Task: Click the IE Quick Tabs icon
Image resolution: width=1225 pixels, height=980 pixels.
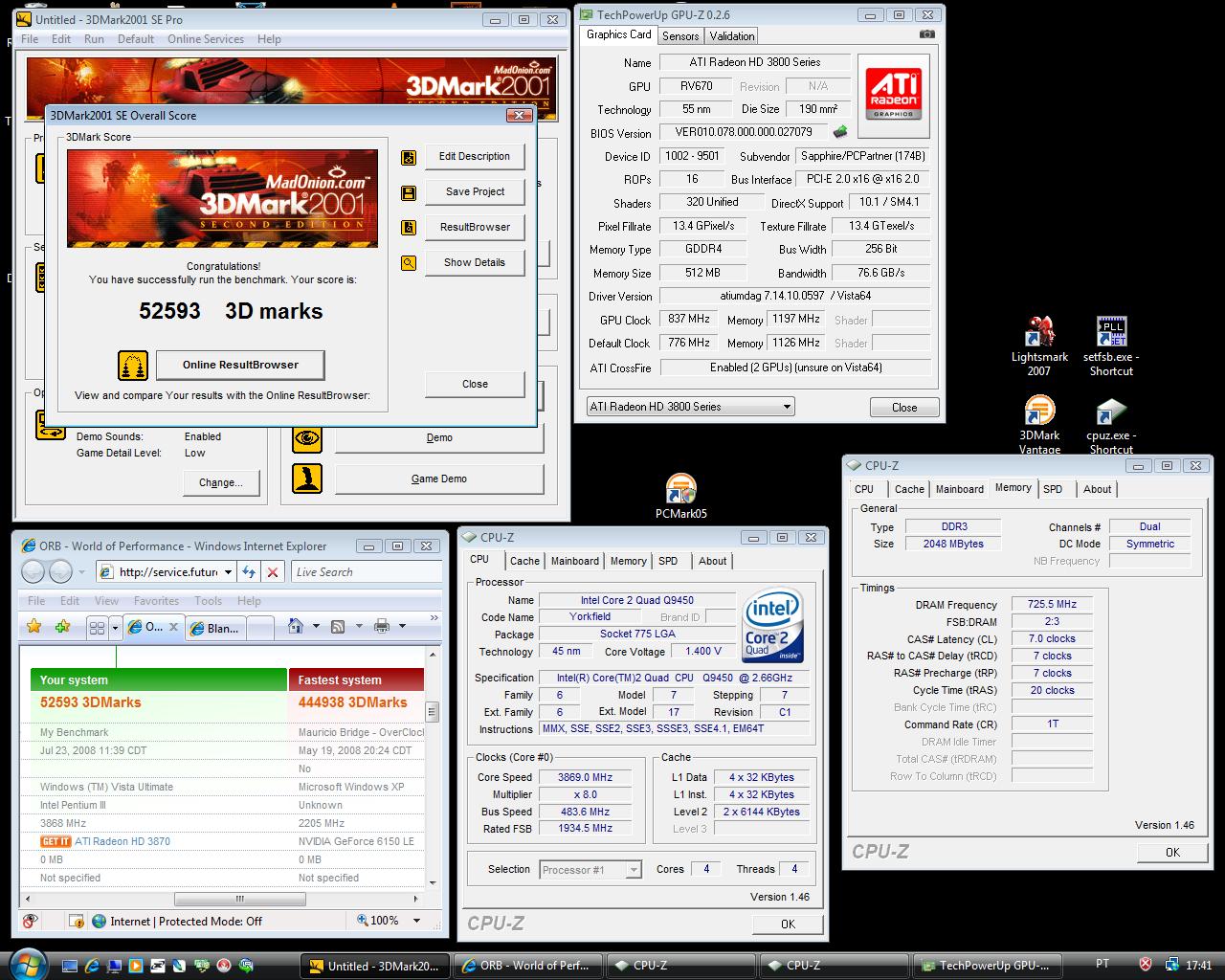Action: point(97,628)
